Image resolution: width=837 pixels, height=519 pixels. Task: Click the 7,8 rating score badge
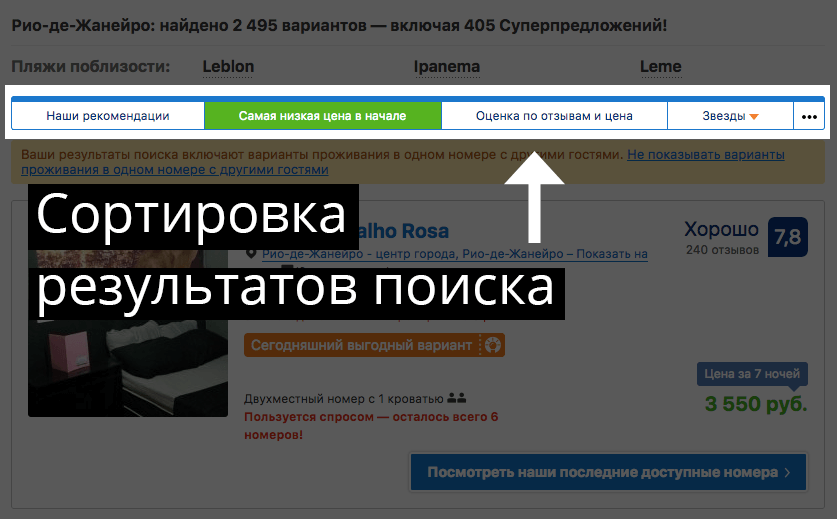point(787,237)
